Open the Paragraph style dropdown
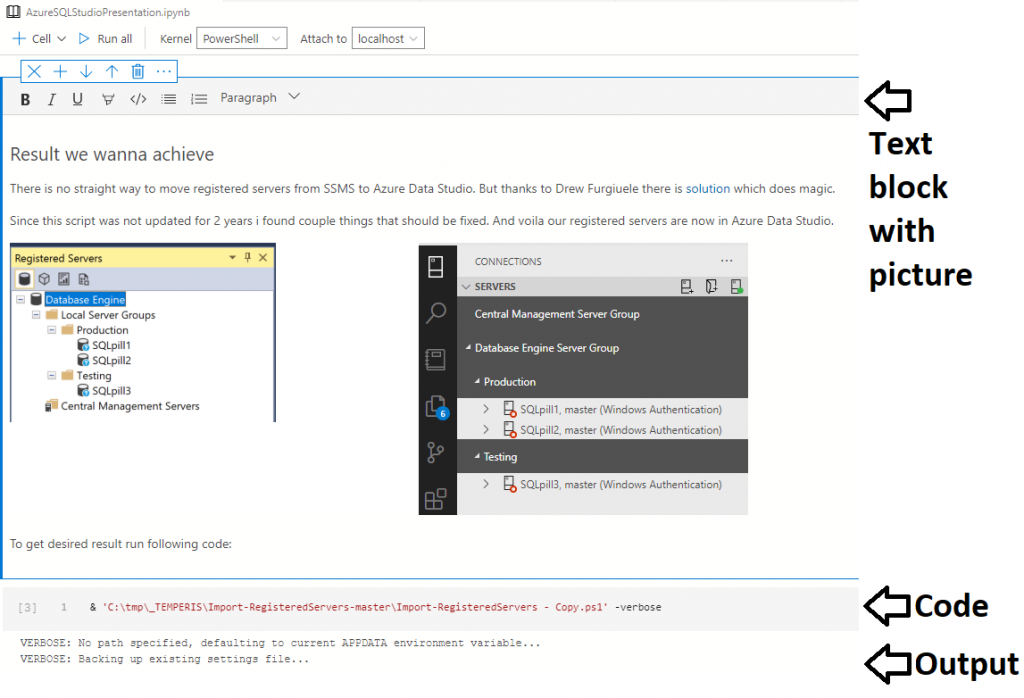Image resolution: width=1024 pixels, height=698 pixels. tap(259, 97)
